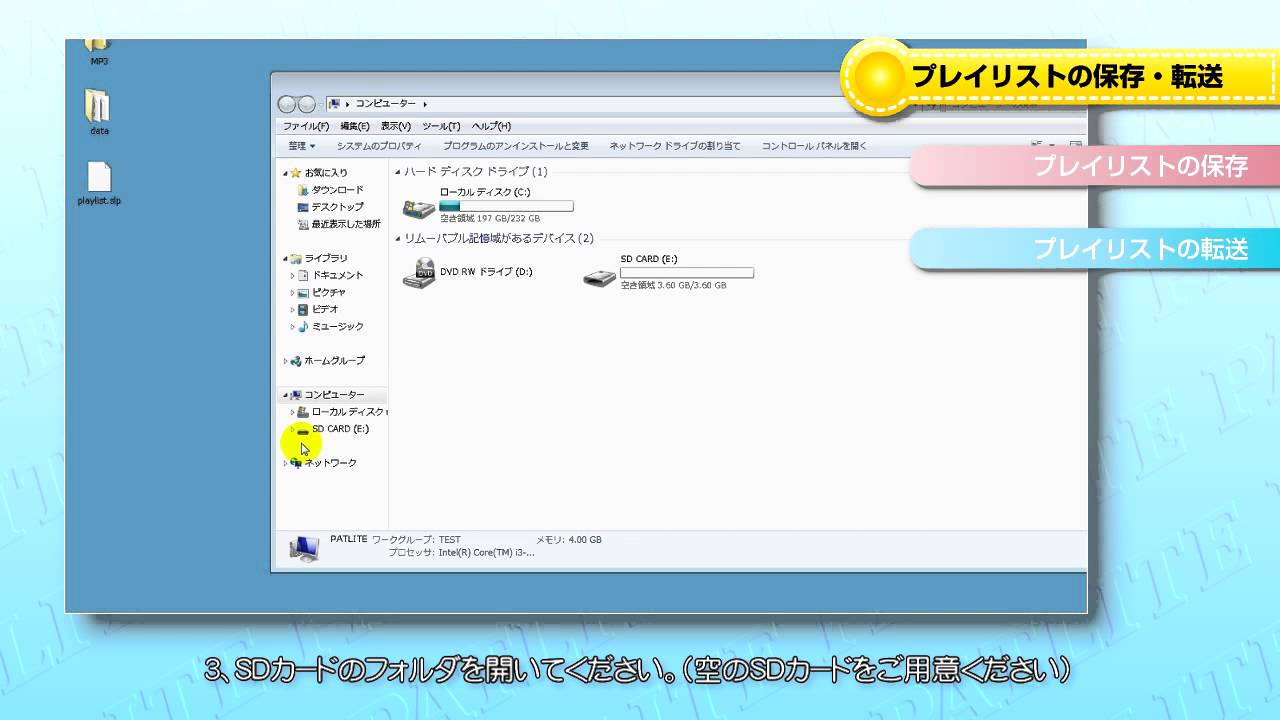Open the 表示(V) menu
The image size is (1280, 720).
396,126
